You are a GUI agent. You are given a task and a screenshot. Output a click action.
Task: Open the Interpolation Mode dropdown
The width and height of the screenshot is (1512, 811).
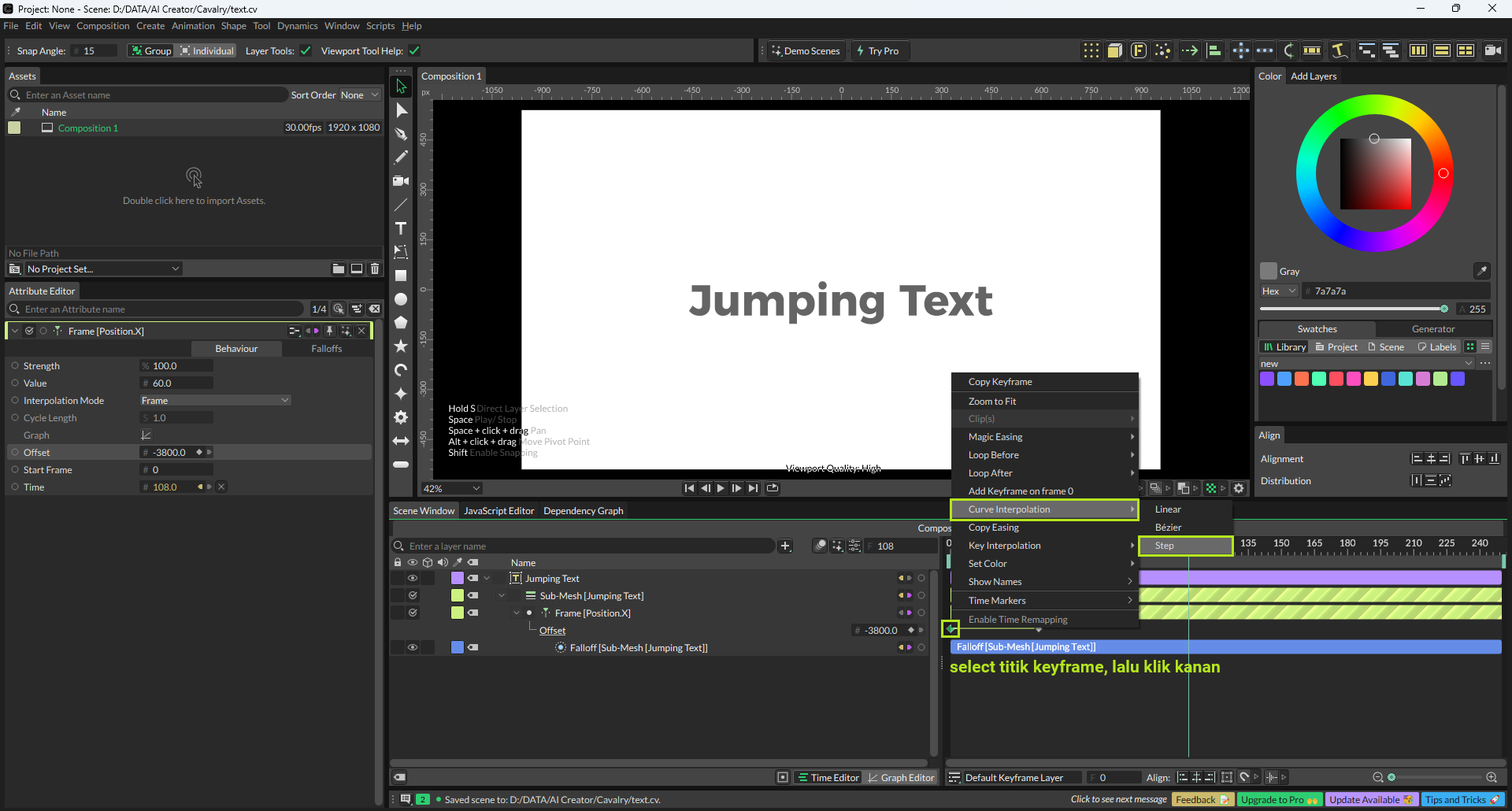215,401
